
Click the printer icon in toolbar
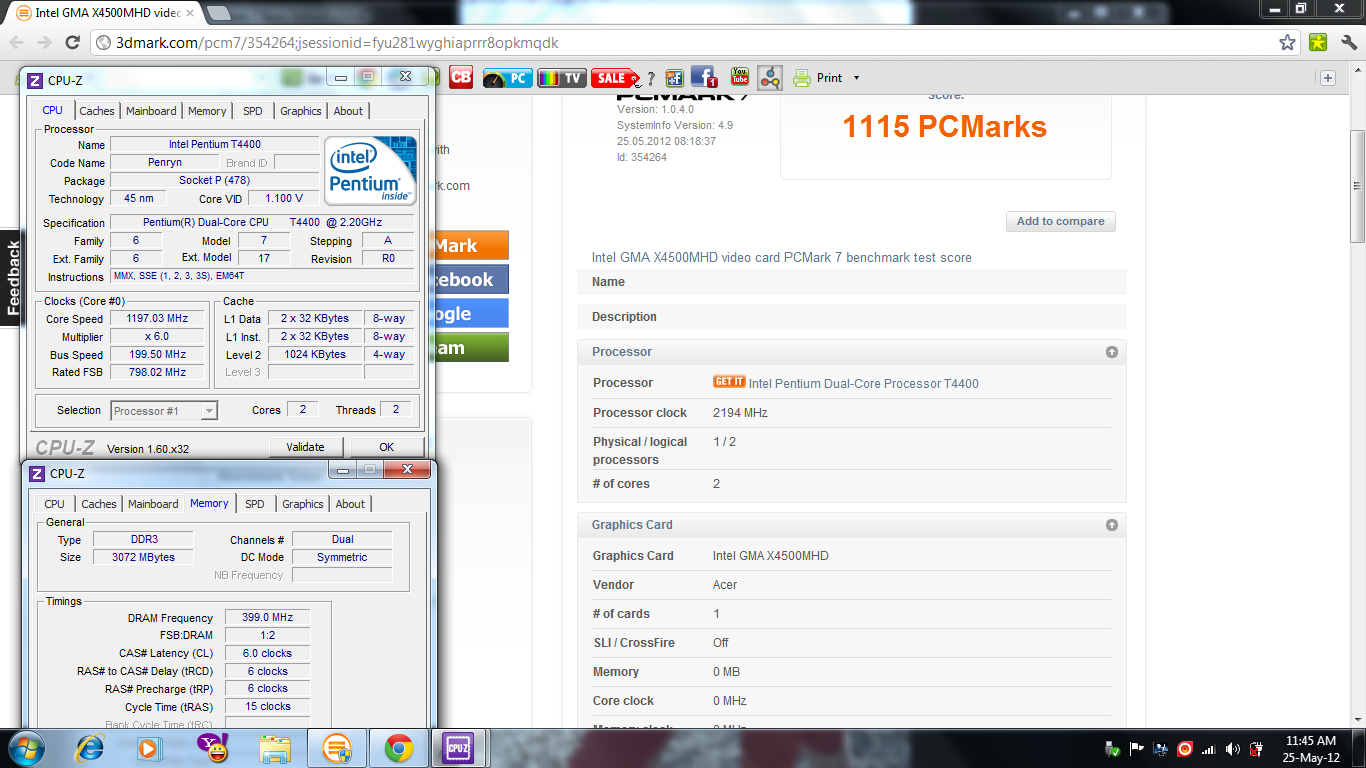pos(801,78)
